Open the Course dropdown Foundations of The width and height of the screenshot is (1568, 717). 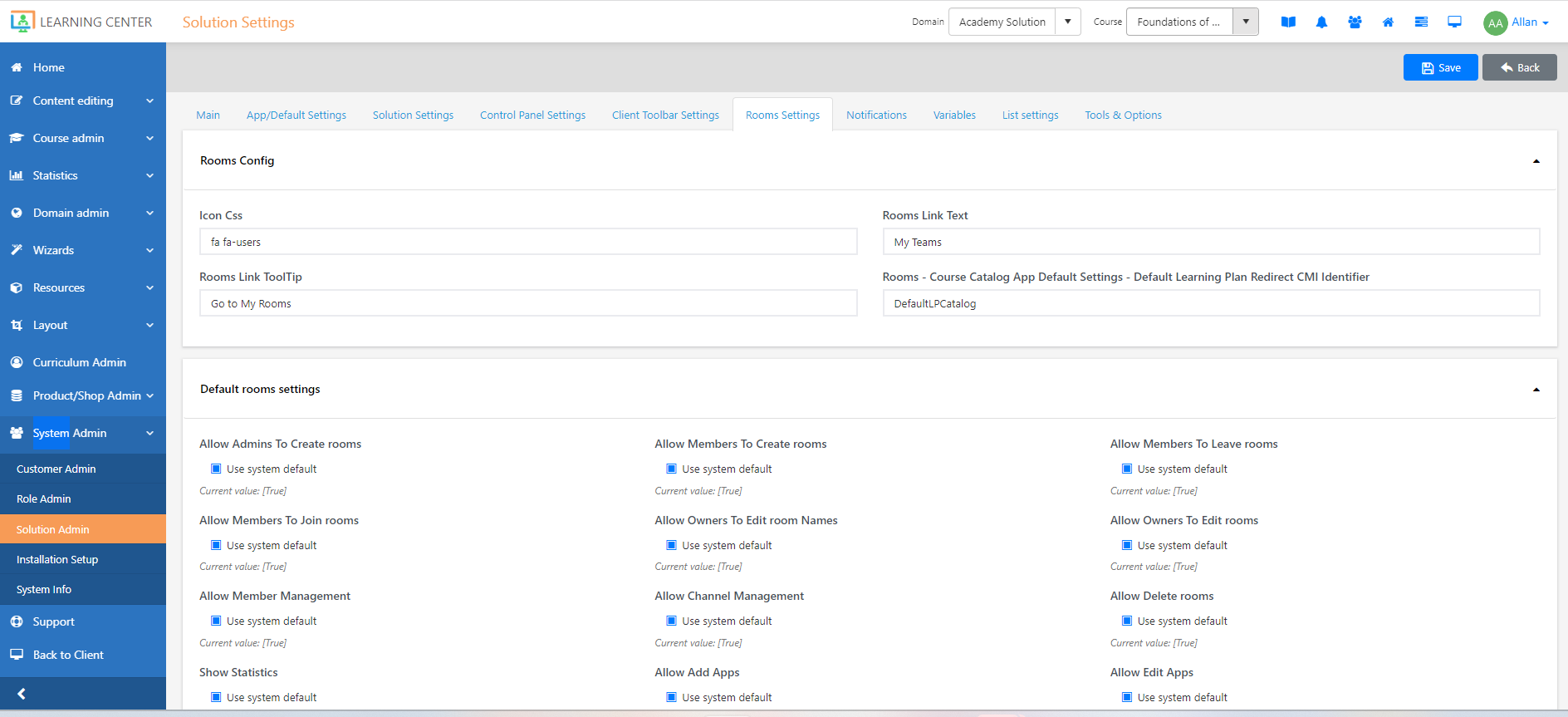pyautogui.click(x=1193, y=22)
